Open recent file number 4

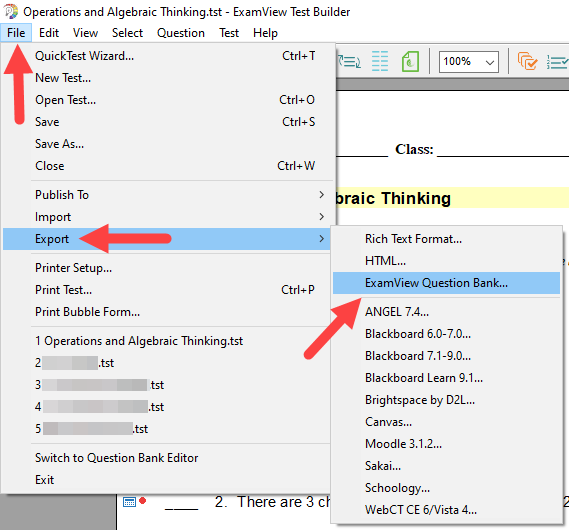point(168,407)
